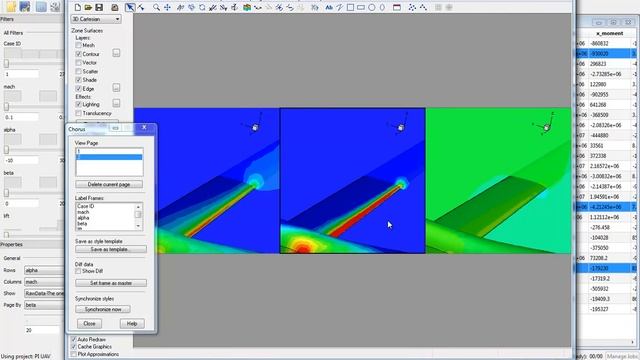Click the scatter points extract tool icon

point(412,7)
